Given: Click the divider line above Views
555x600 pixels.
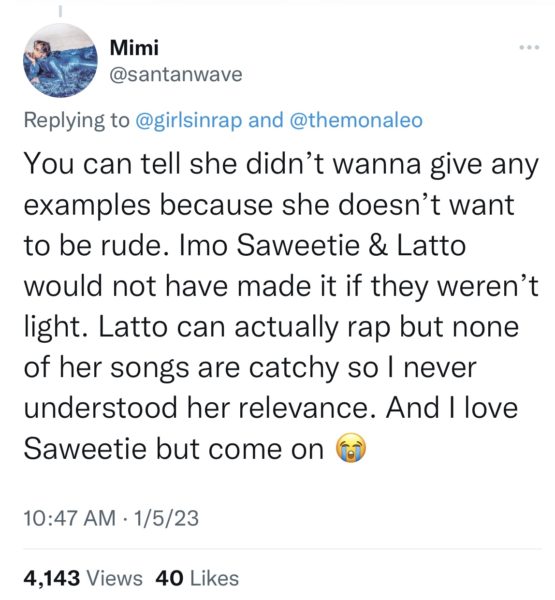Looking at the screenshot, I should point(282,549).
